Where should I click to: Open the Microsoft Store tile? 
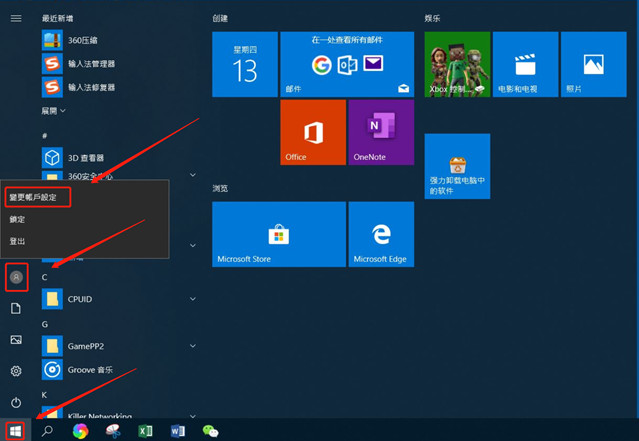click(x=279, y=234)
